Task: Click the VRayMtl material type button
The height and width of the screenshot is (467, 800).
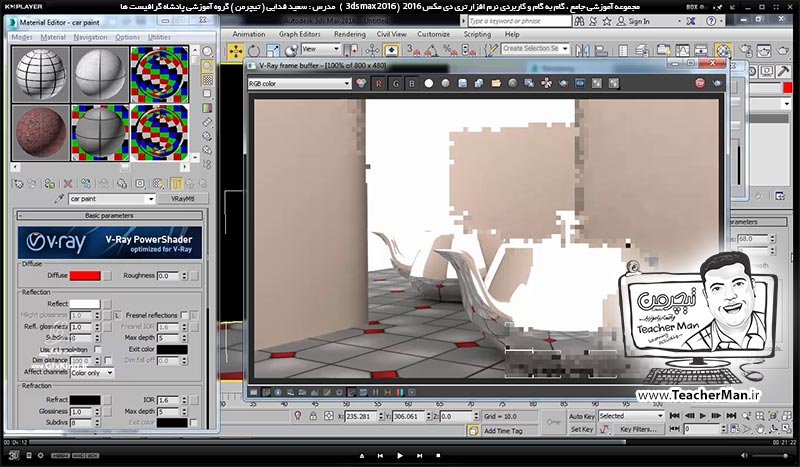Action: point(182,199)
